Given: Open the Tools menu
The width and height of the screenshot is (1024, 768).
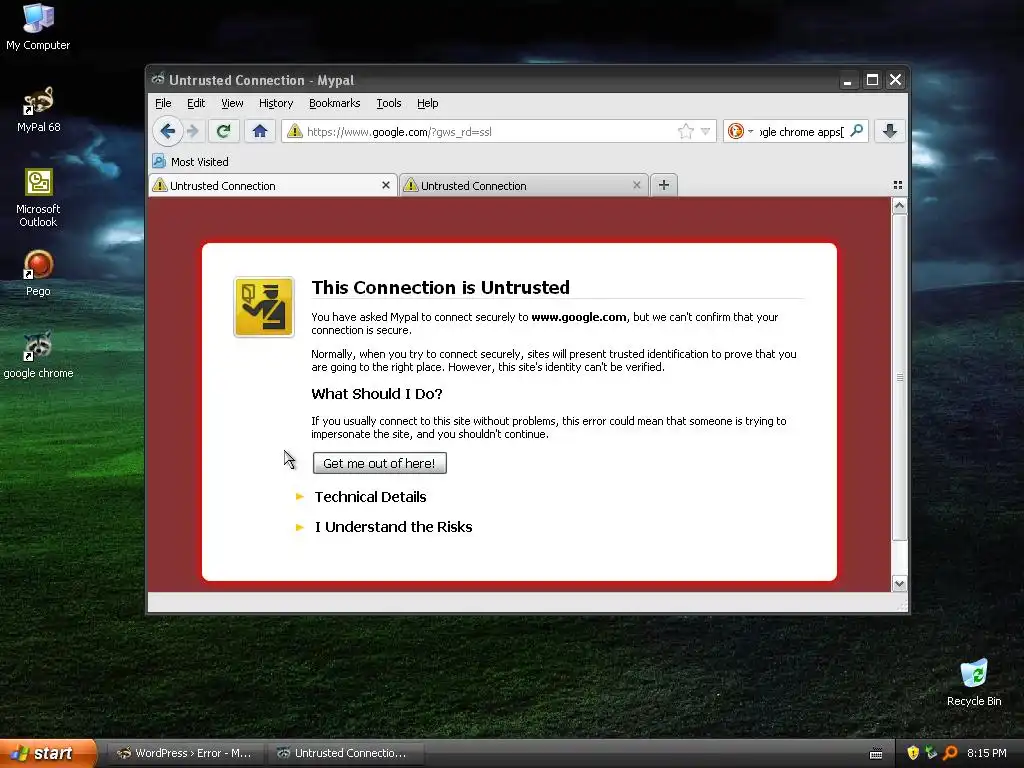Looking at the screenshot, I should click(389, 103).
